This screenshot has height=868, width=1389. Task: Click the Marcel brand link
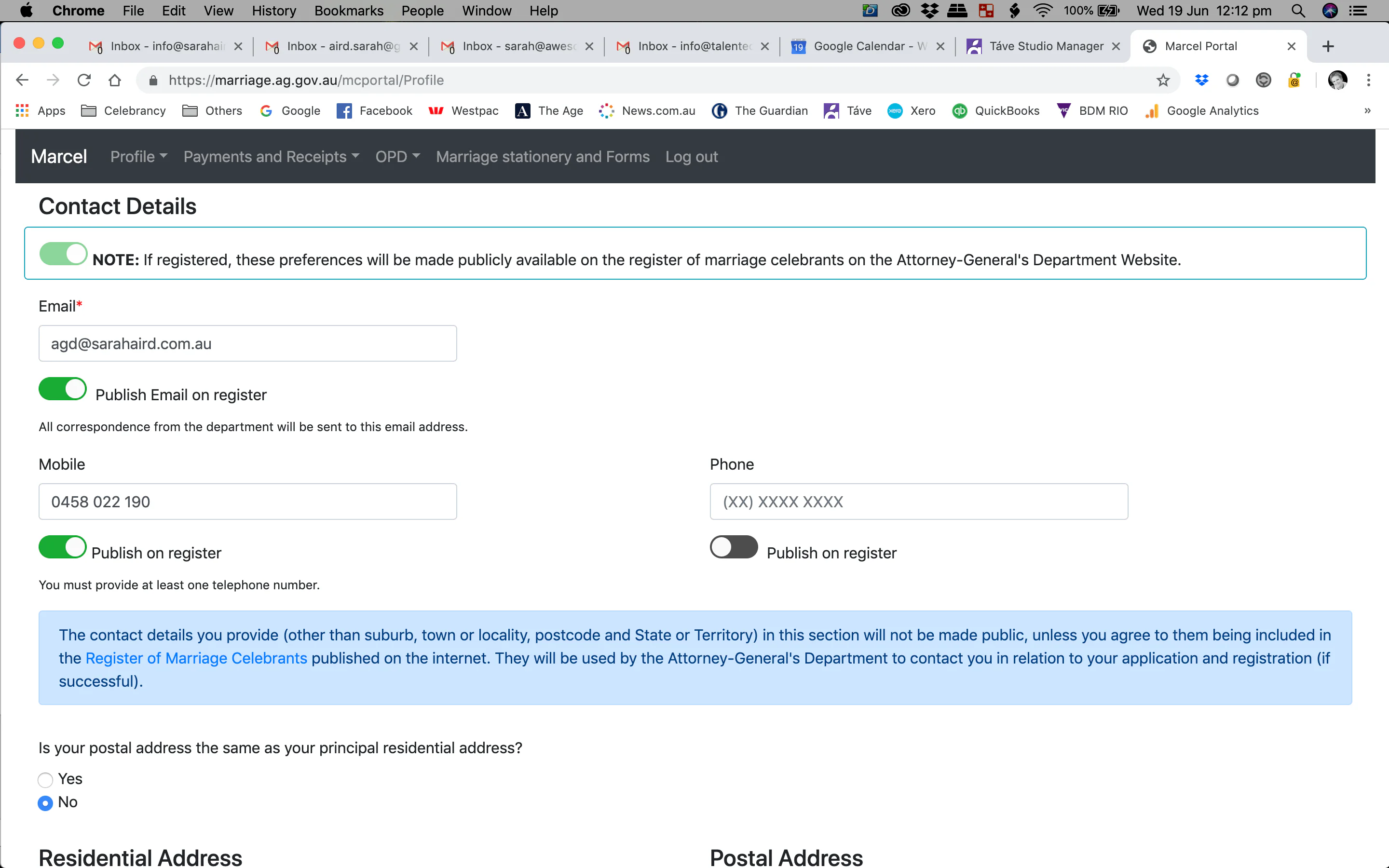pyautogui.click(x=58, y=157)
